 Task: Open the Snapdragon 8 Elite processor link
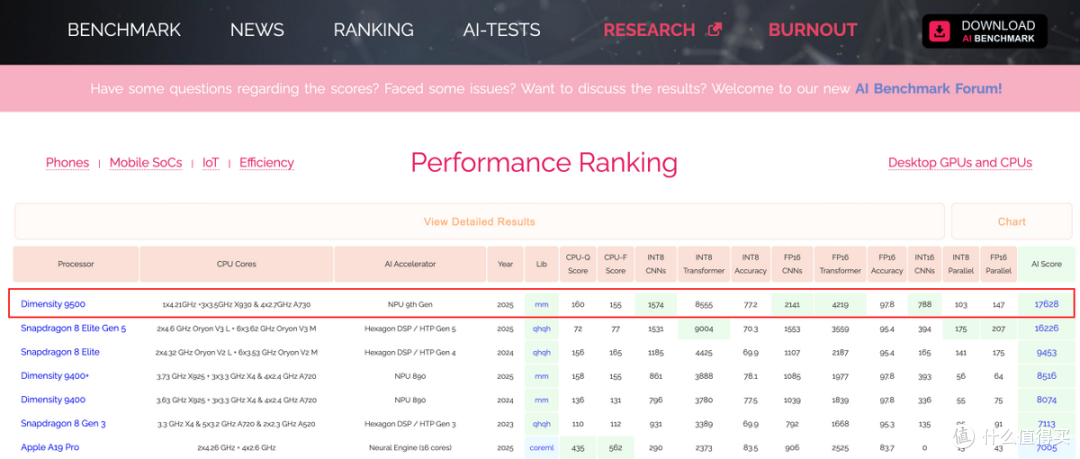[x=60, y=351]
